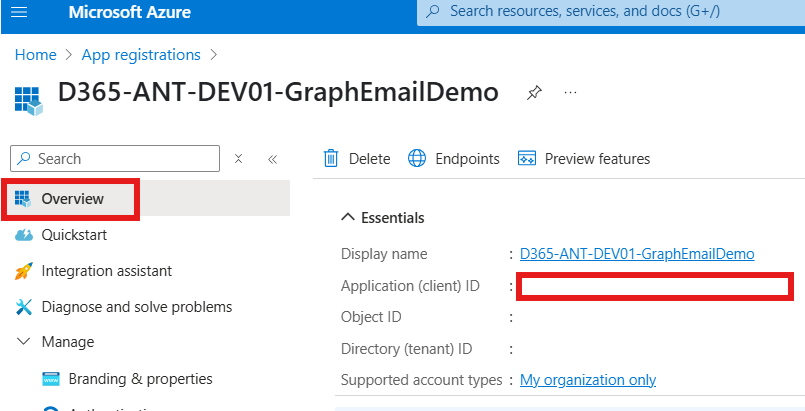
Task: Collapse the Essentials section
Action: (x=348, y=218)
